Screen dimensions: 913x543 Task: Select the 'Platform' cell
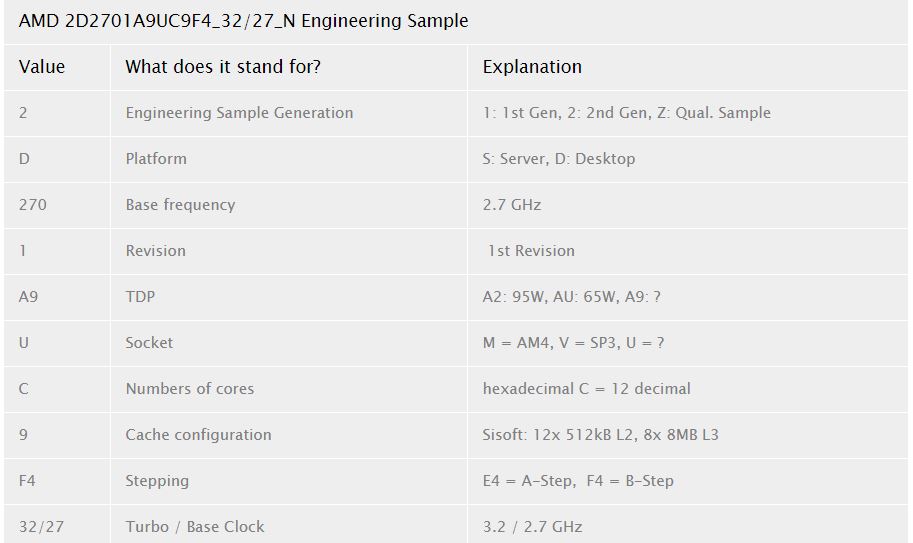[156, 159]
